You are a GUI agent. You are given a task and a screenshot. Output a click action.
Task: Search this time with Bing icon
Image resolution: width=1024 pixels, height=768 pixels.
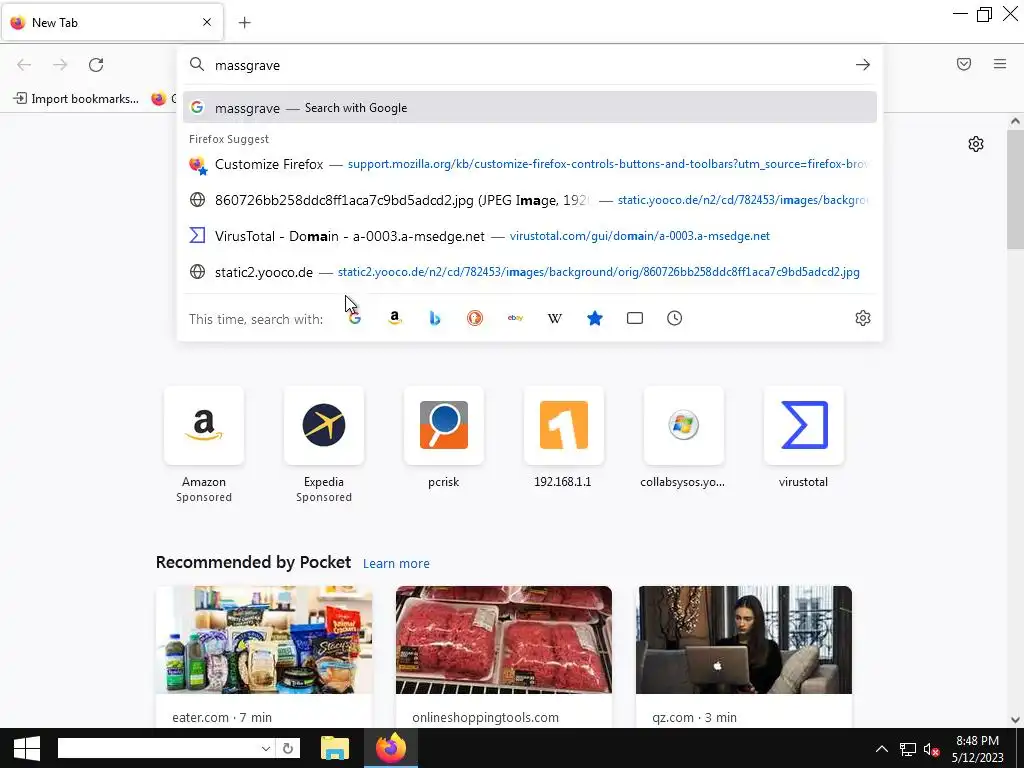(x=435, y=318)
